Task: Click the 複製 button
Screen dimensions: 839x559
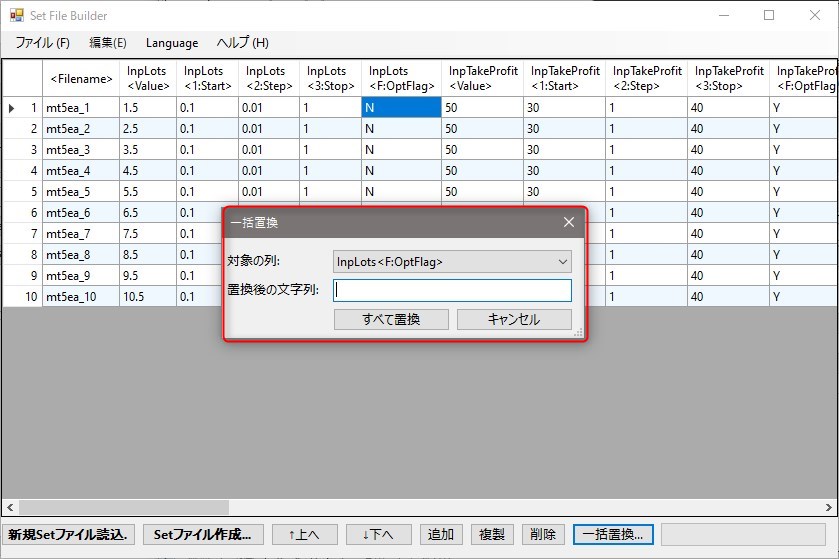Action: (492, 534)
